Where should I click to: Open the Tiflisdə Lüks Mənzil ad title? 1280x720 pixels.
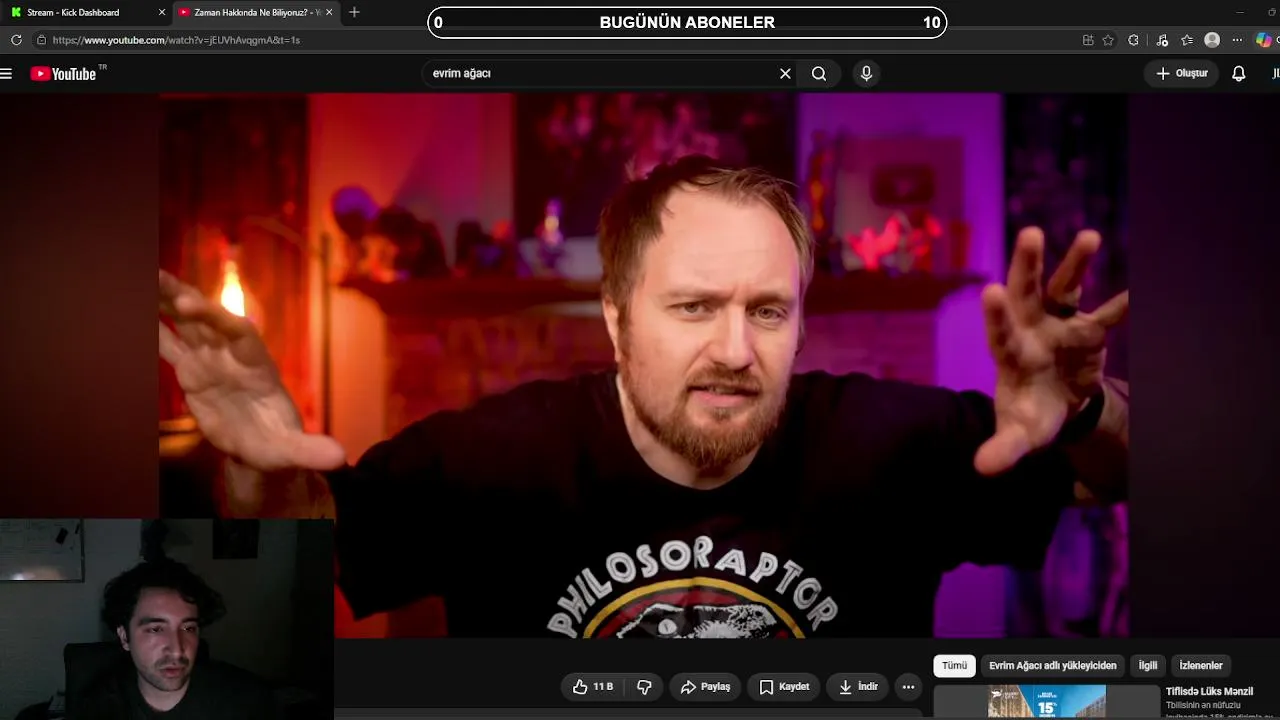coord(1209,691)
